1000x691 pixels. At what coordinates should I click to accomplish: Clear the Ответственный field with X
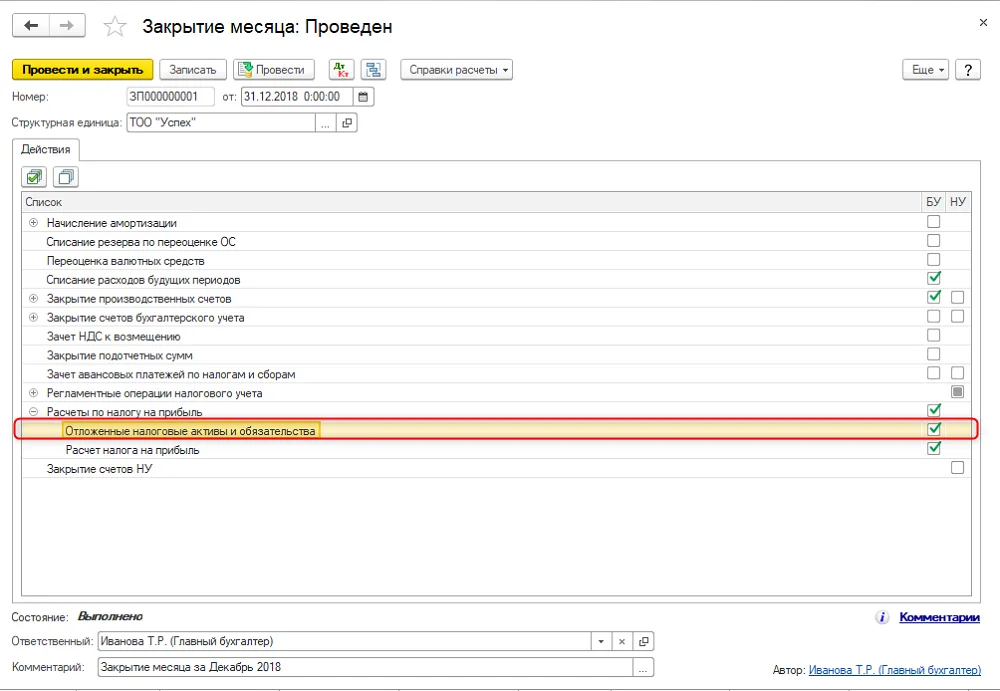(x=622, y=641)
